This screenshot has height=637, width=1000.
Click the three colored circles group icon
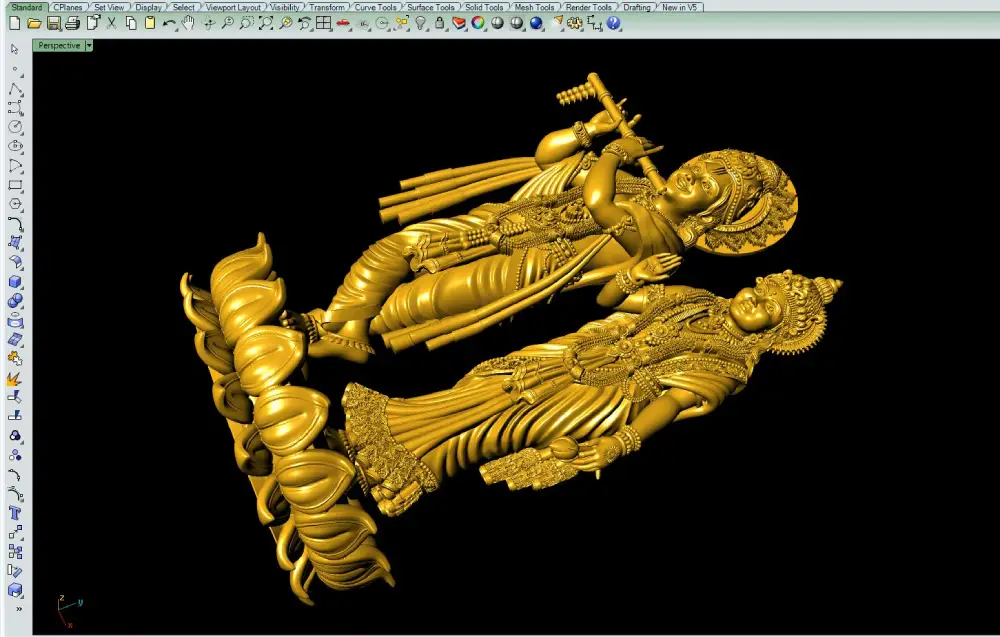pyautogui.click(x=15, y=436)
